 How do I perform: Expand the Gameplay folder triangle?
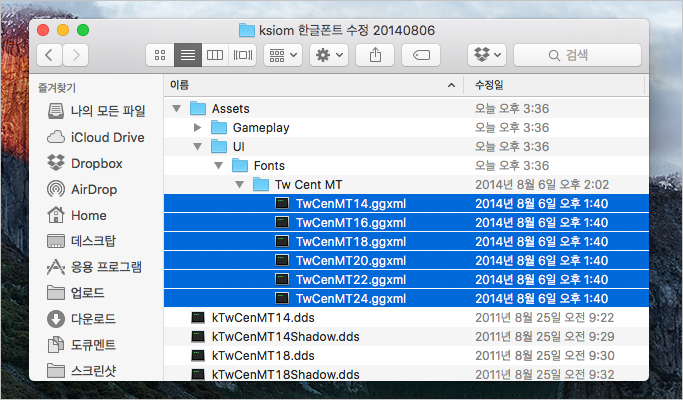click(x=197, y=128)
